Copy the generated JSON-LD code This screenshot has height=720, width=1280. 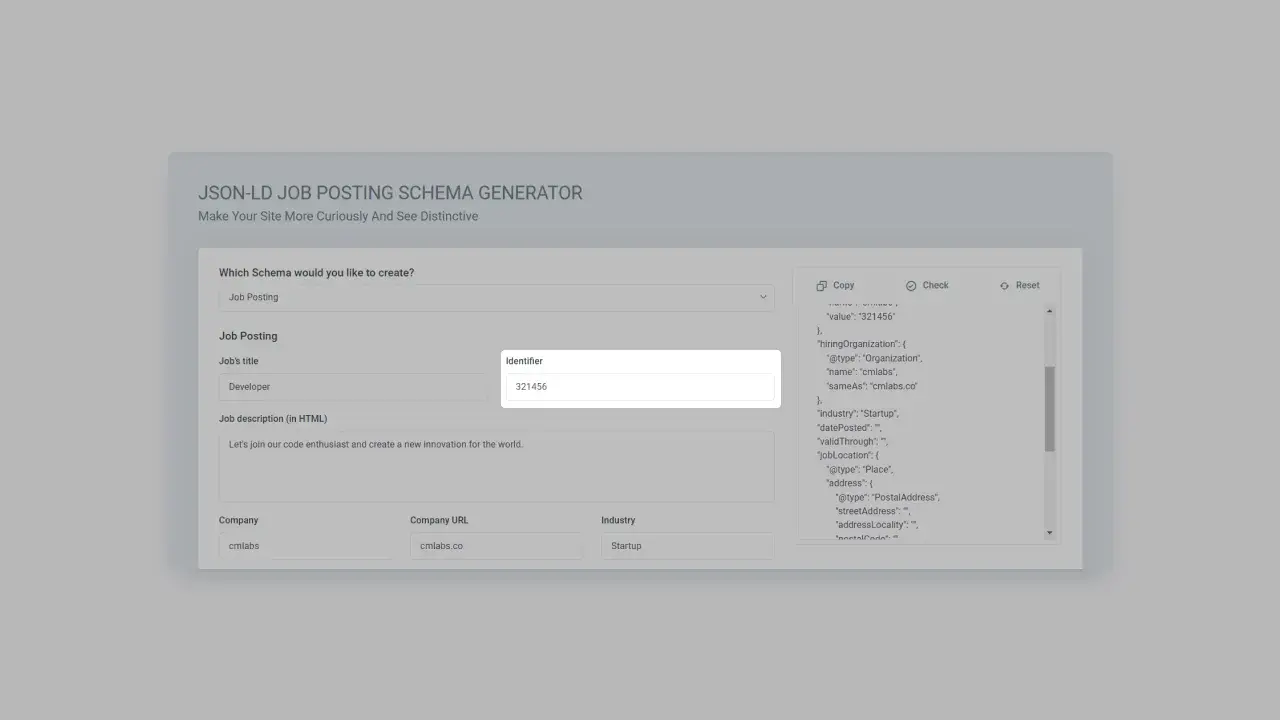(835, 285)
